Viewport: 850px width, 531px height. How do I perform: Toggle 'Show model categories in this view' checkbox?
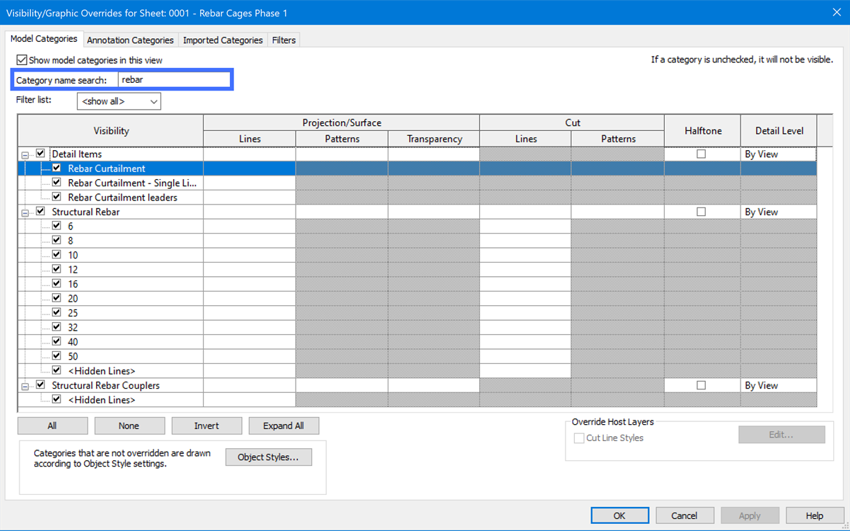[22, 60]
